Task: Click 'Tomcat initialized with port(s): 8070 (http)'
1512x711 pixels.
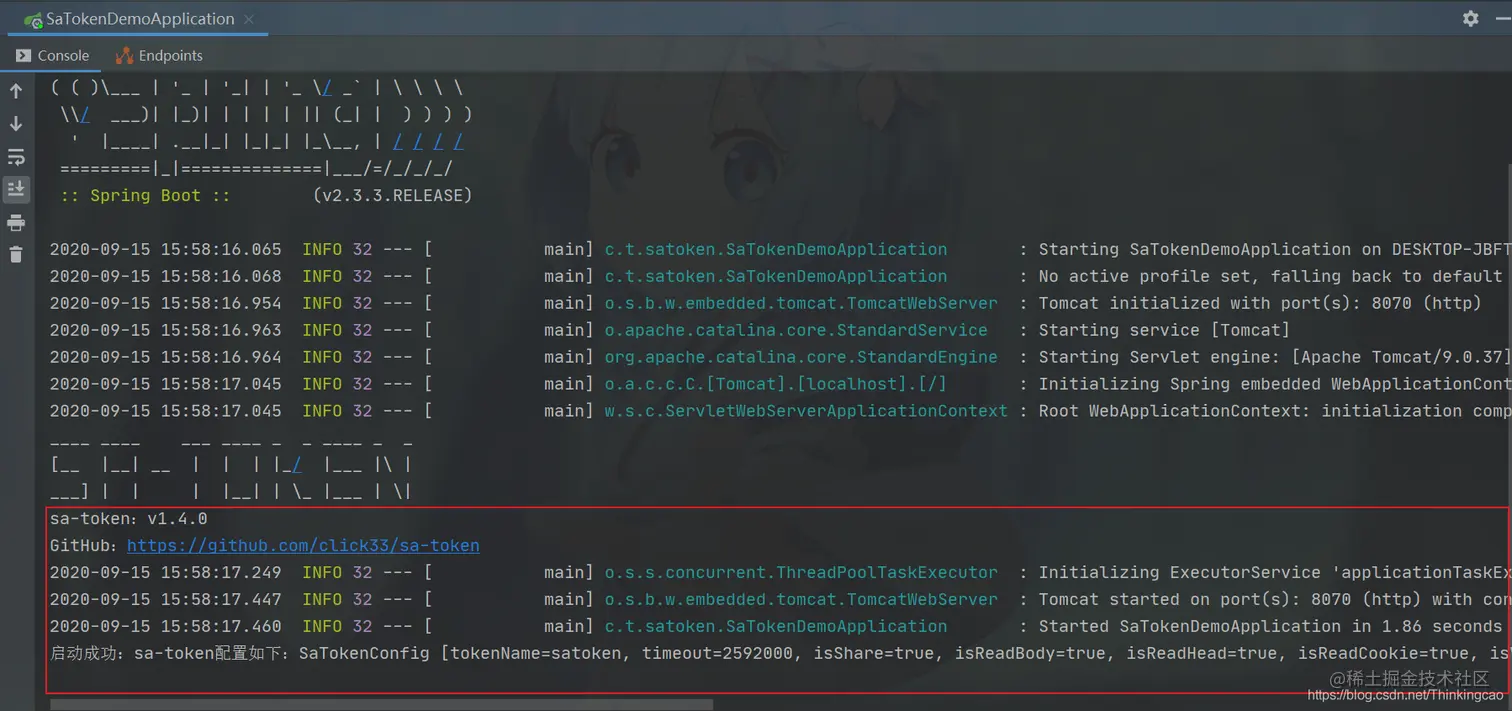Action: click(1260, 303)
